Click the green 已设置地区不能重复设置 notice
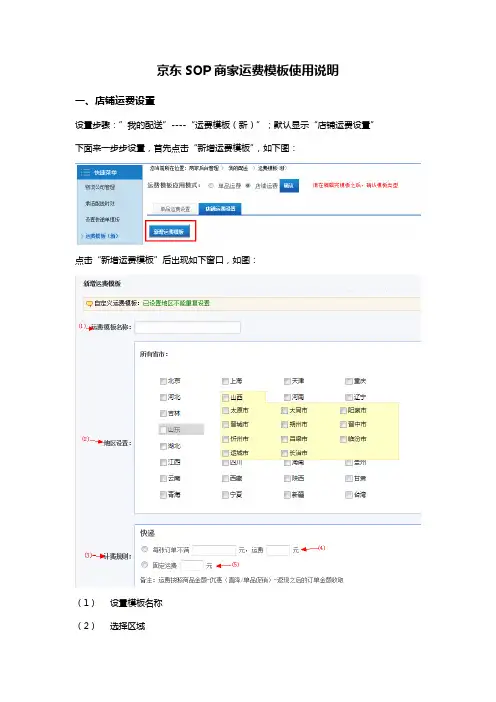This screenshot has width=496, height=702. 176,304
